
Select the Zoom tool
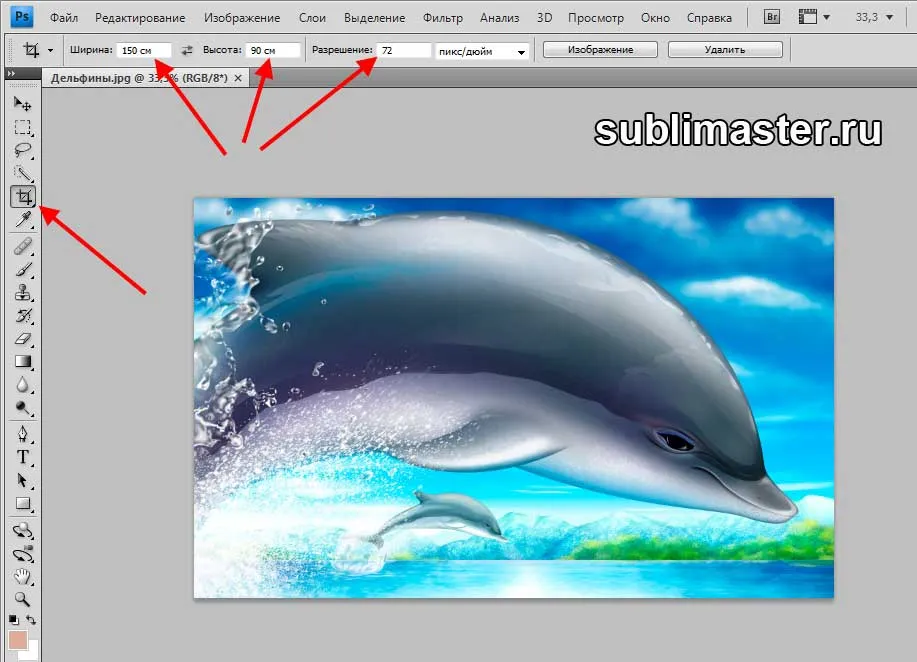click(22, 599)
